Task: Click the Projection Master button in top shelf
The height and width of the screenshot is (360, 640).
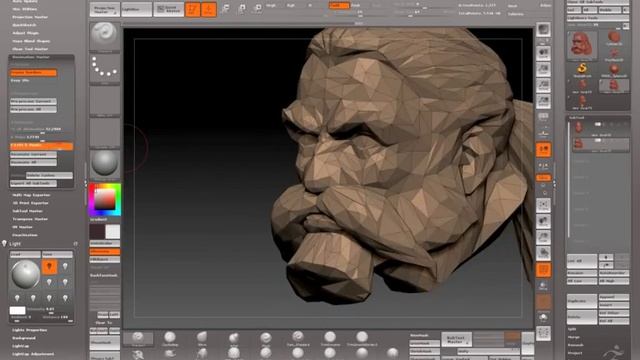Action: click(x=104, y=9)
